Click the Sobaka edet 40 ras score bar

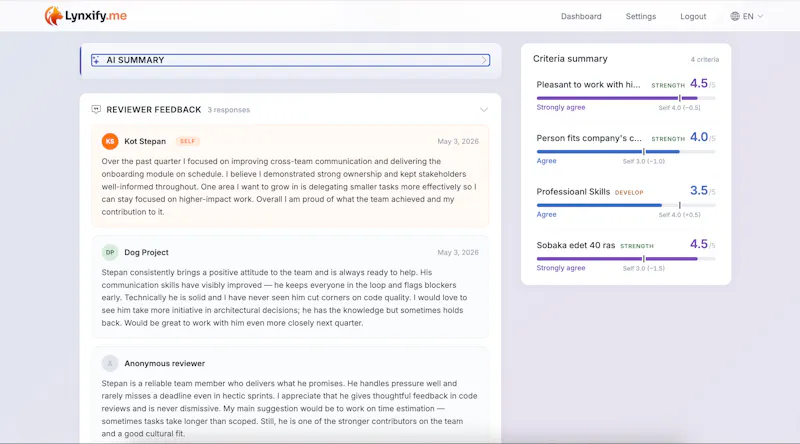tap(626, 259)
